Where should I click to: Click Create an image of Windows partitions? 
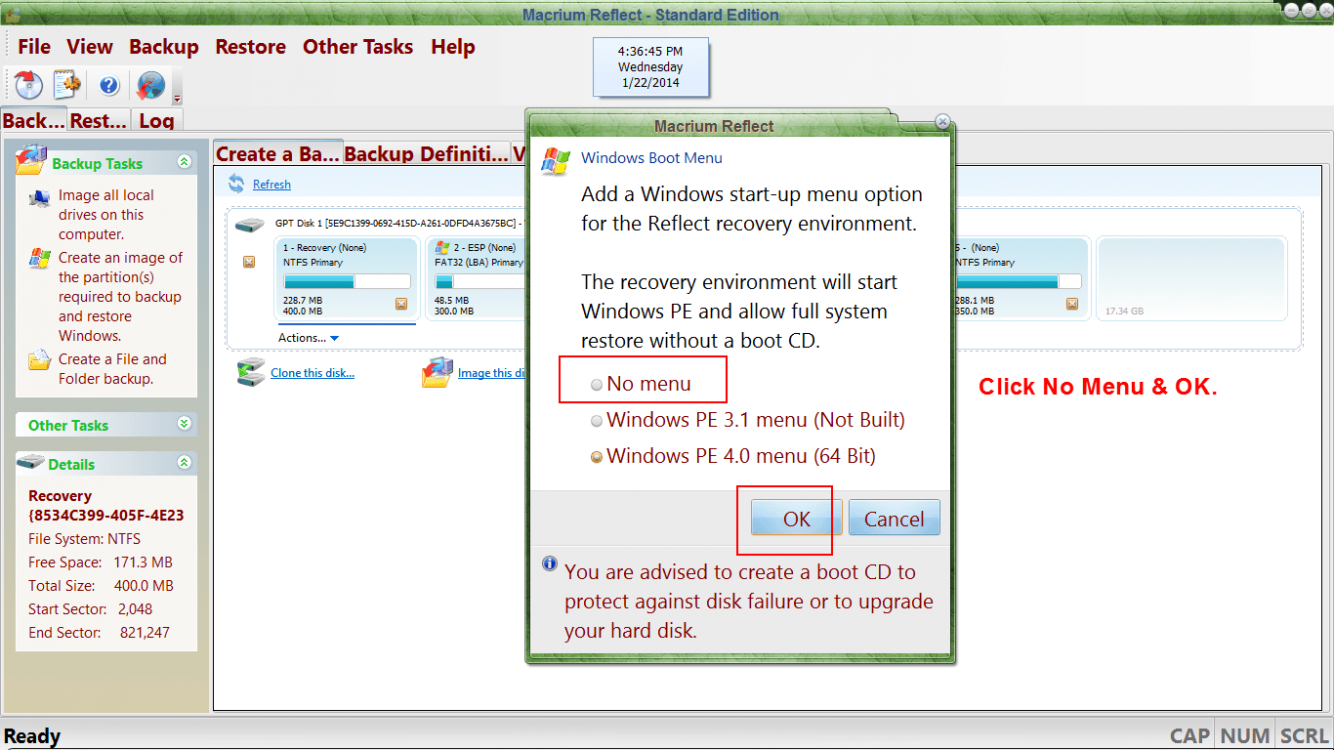tap(120, 297)
